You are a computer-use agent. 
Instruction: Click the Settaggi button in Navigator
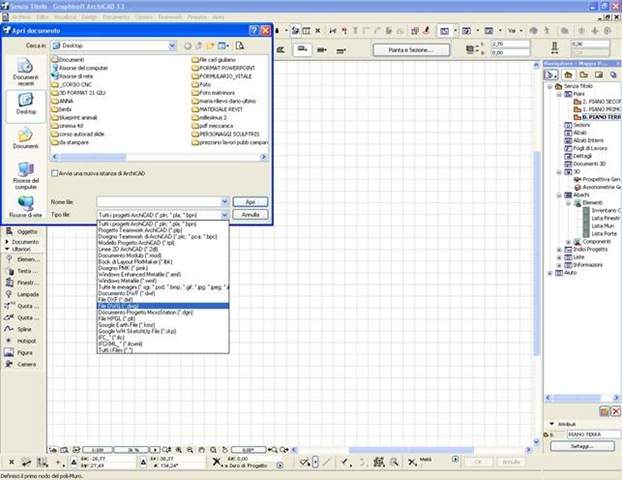click(582, 446)
